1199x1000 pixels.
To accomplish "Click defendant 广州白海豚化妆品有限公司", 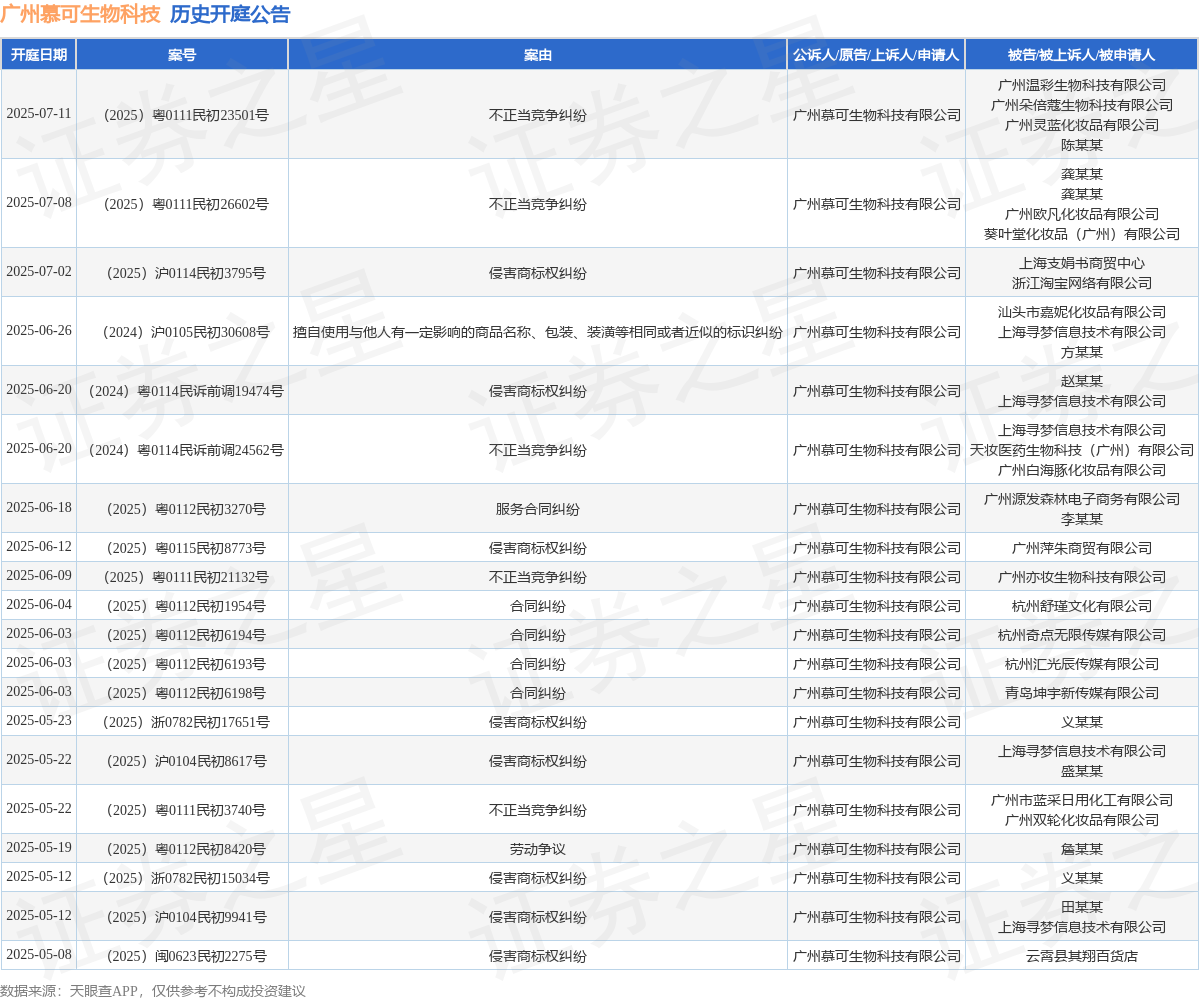I will point(1082,470).
